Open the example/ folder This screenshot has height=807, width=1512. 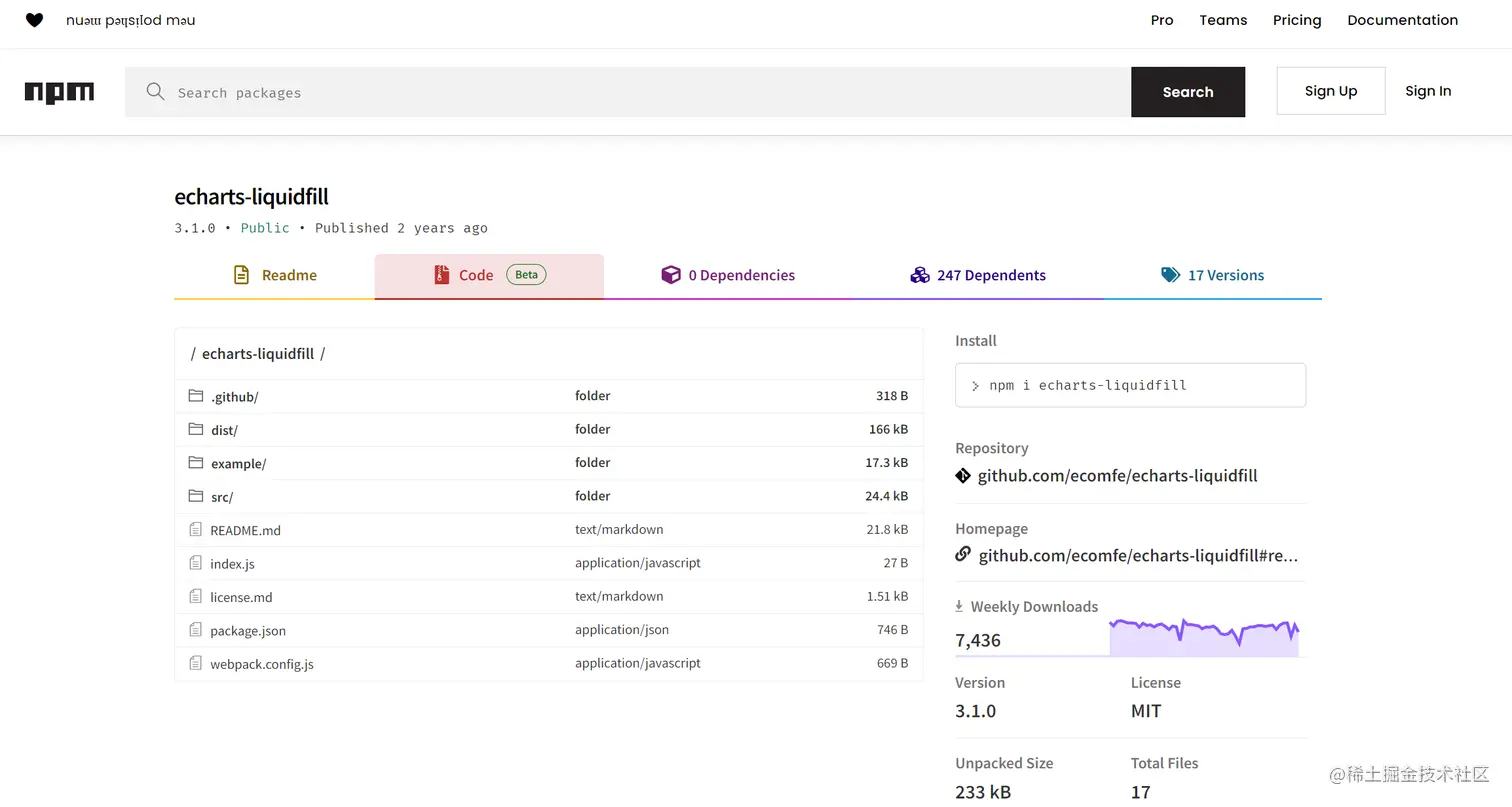click(238, 464)
